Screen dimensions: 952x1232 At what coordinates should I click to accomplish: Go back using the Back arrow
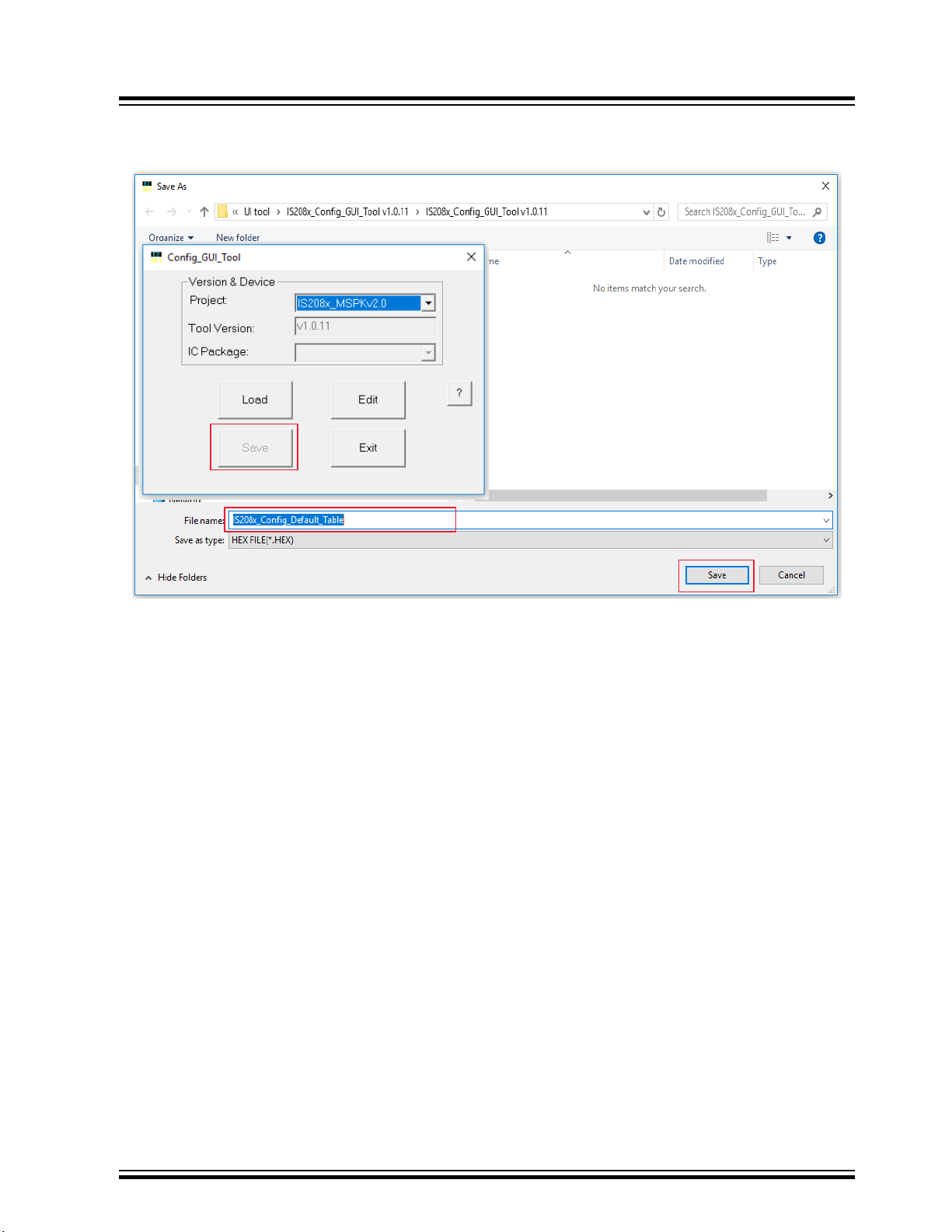click(x=150, y=211)
